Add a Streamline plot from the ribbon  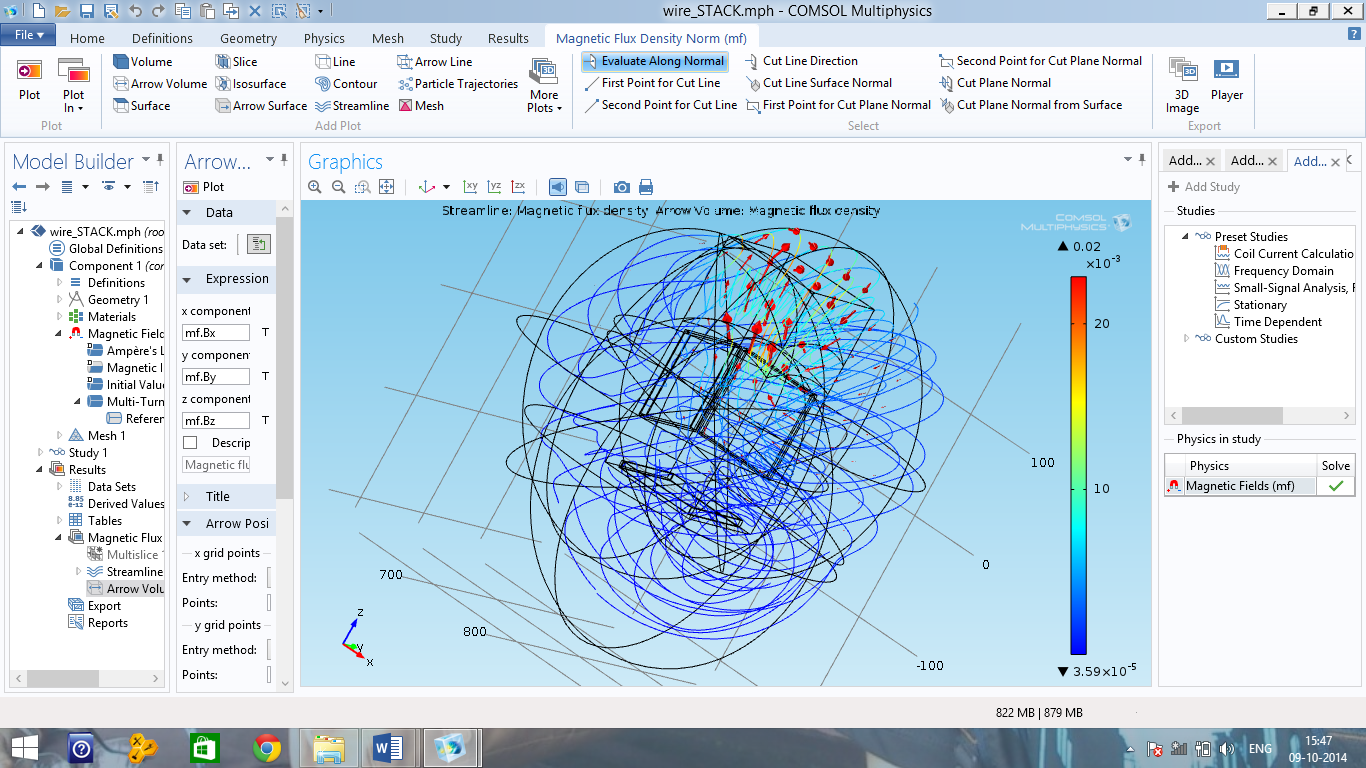pos(352,106)
